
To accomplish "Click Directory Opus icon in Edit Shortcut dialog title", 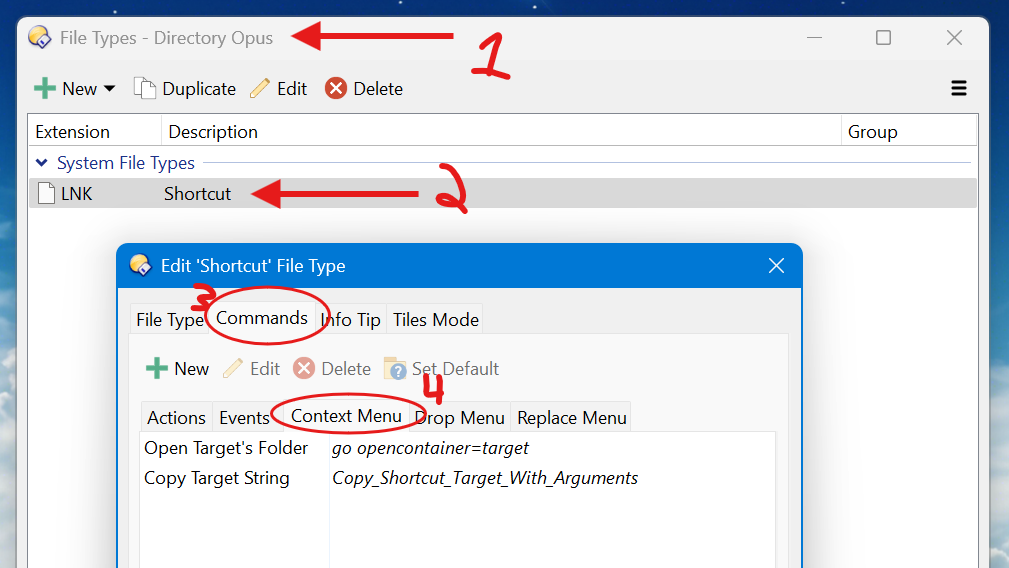I will [x=140, y=265].
